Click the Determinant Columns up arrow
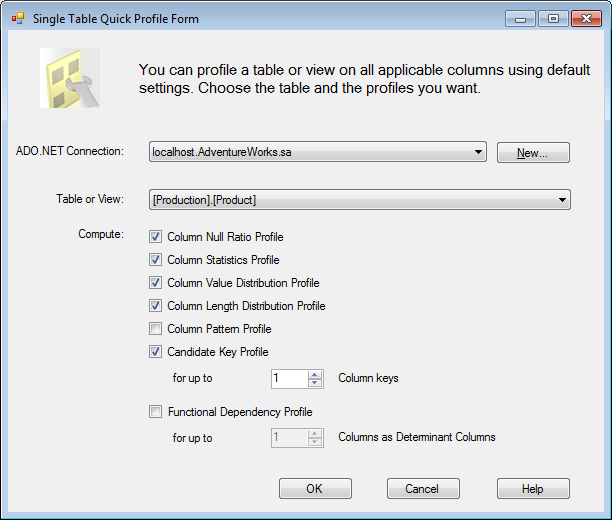612x520 pixels. tap(315, 434)
